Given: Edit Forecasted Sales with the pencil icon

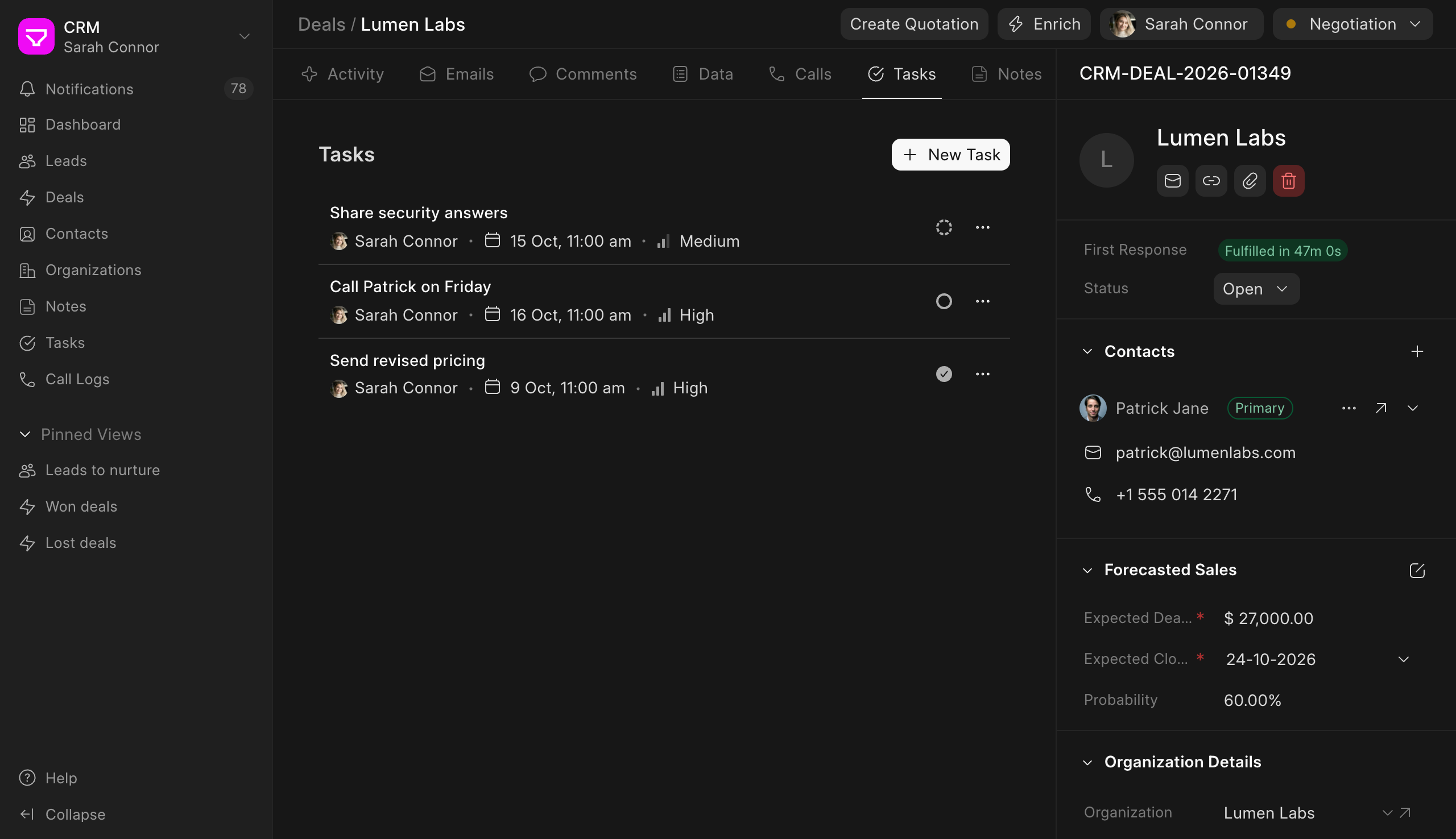Looking at the screenshot, I should (x=1417, y=571).
